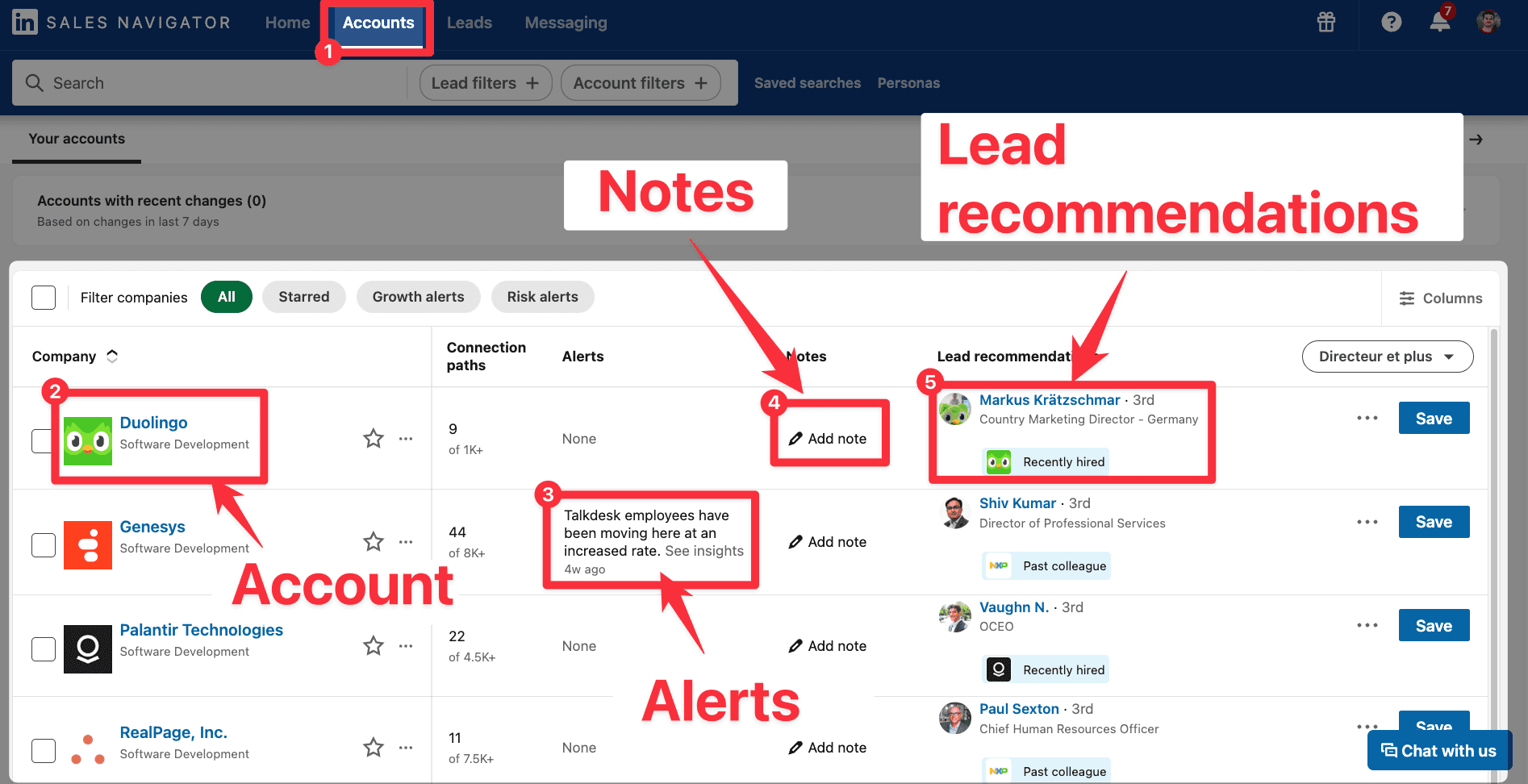
Task: Open more options for Palantir Technologies row
Action: coord(406,646)
